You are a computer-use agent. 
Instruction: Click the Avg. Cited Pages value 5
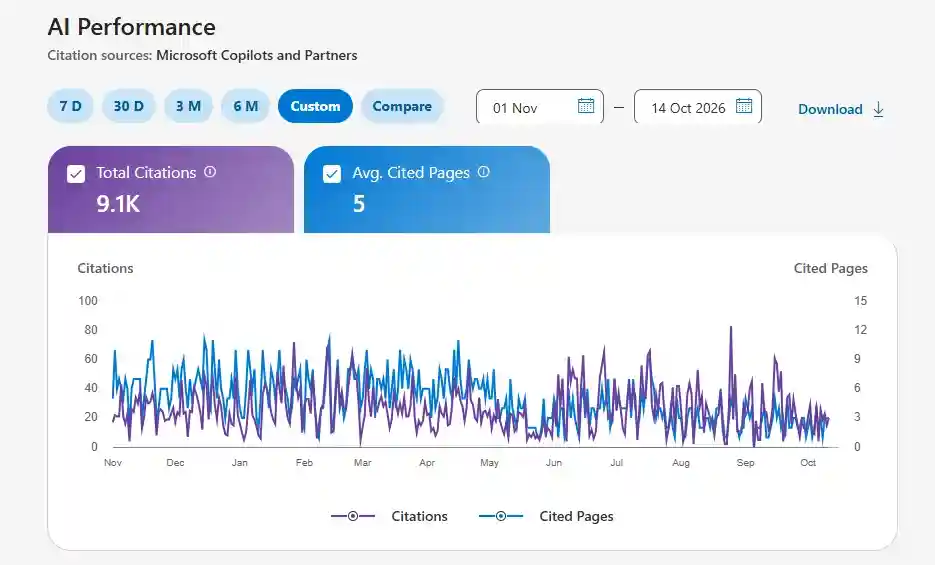click(358, 204)
